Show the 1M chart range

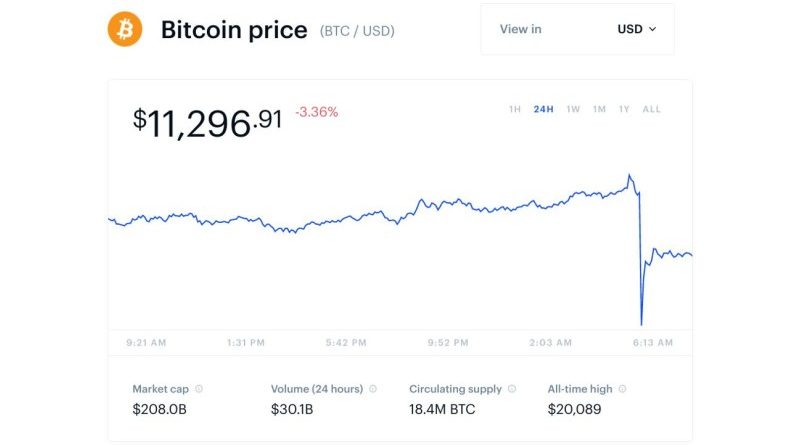(x=599, y=109)
